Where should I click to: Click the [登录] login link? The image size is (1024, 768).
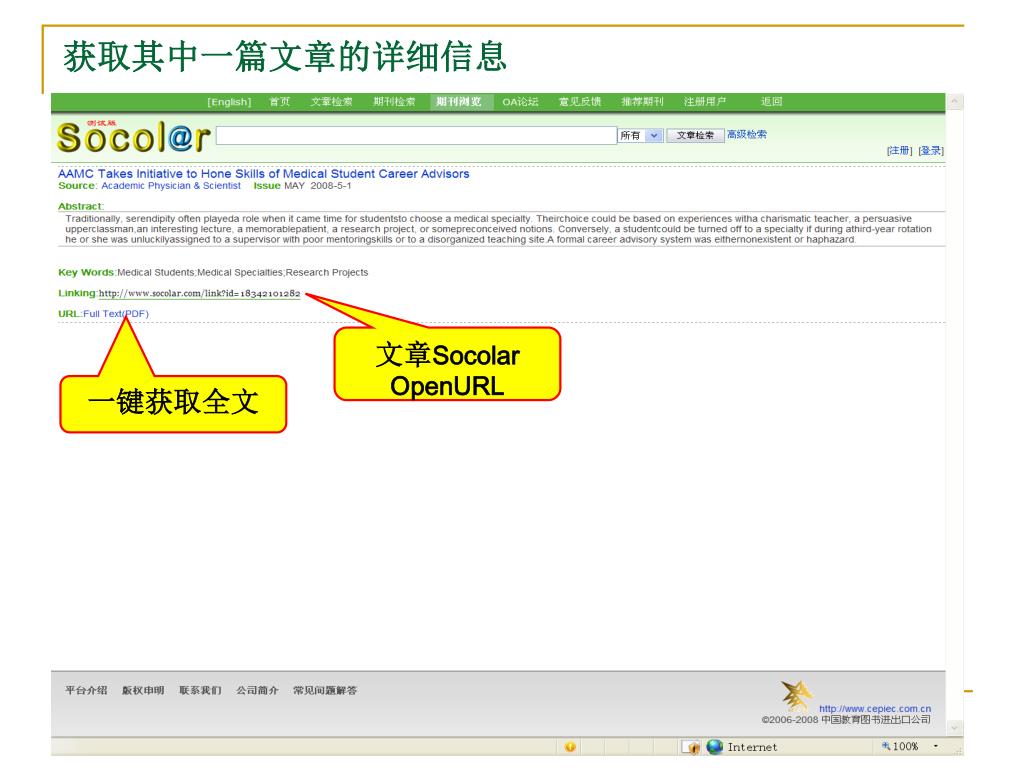click(931, 151)
